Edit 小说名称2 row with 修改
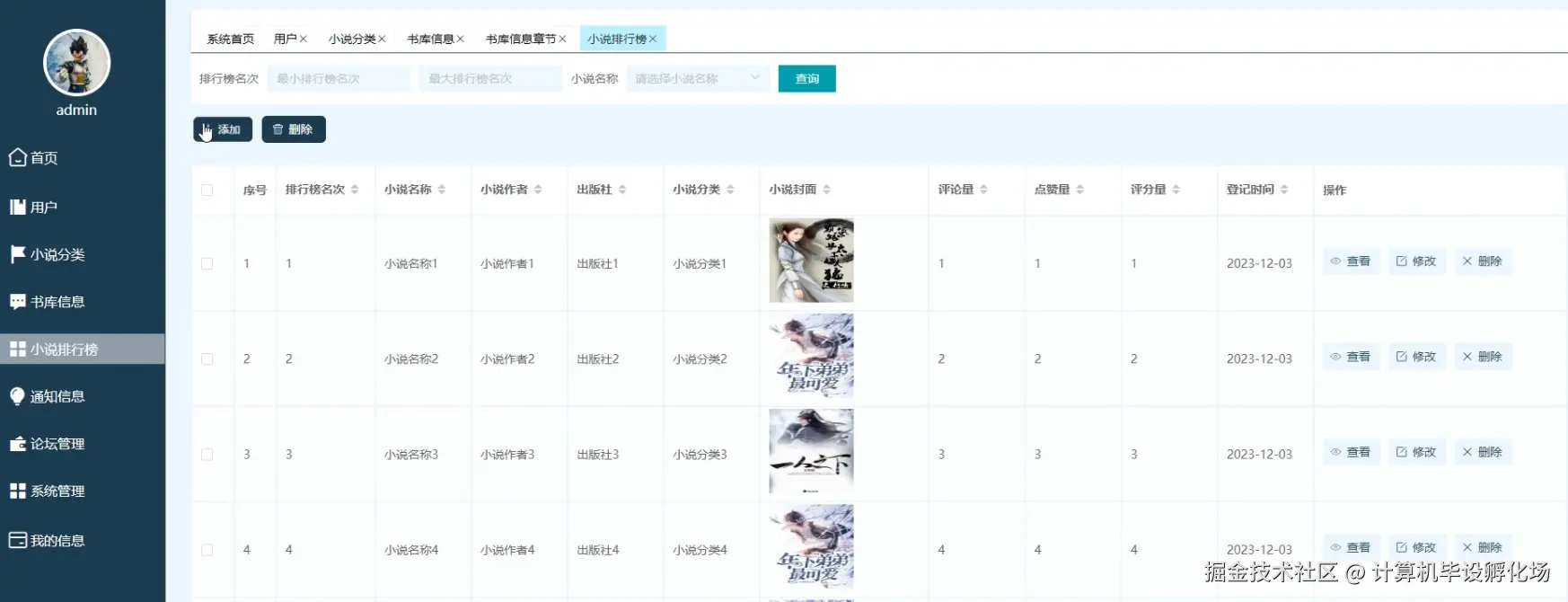 click(x=1416, y=357)
